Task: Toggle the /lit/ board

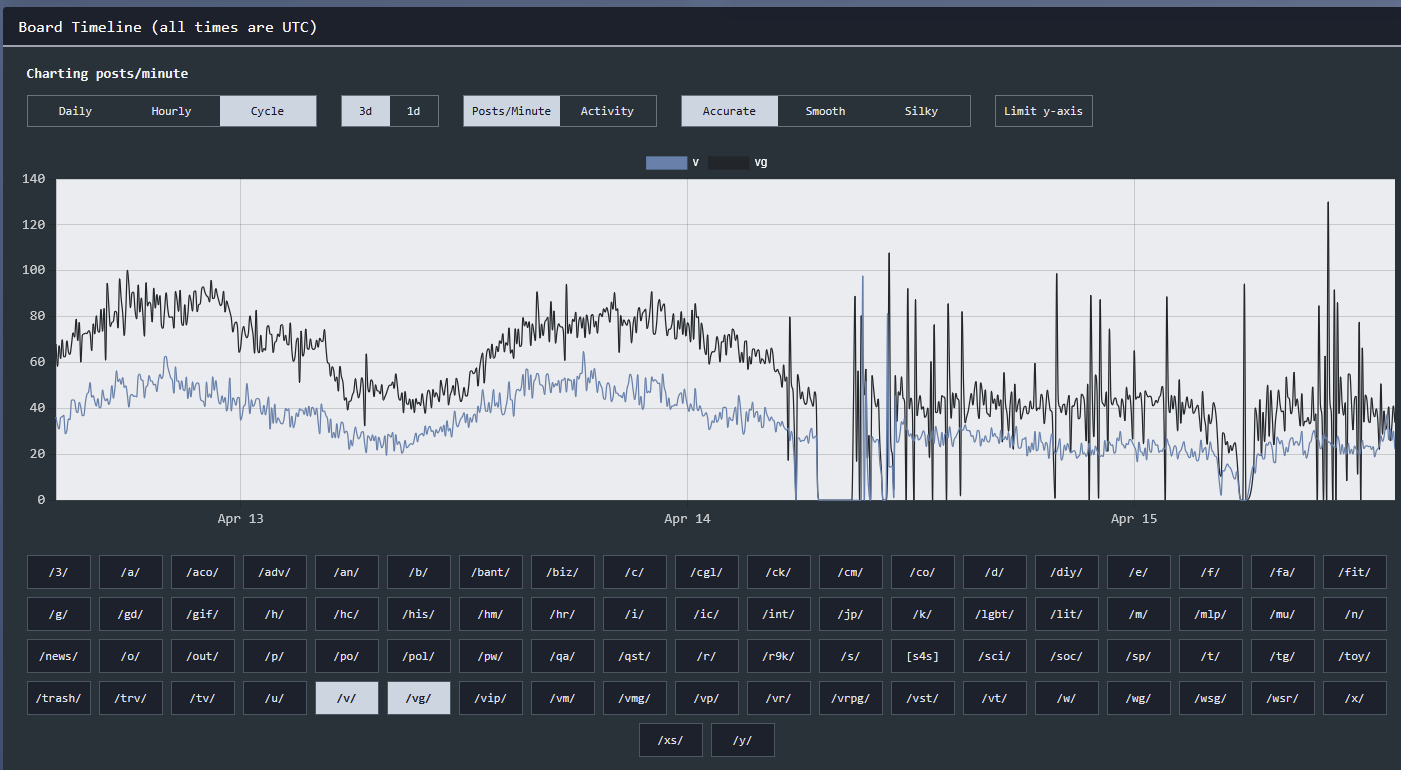Action: coord(1067,614)
